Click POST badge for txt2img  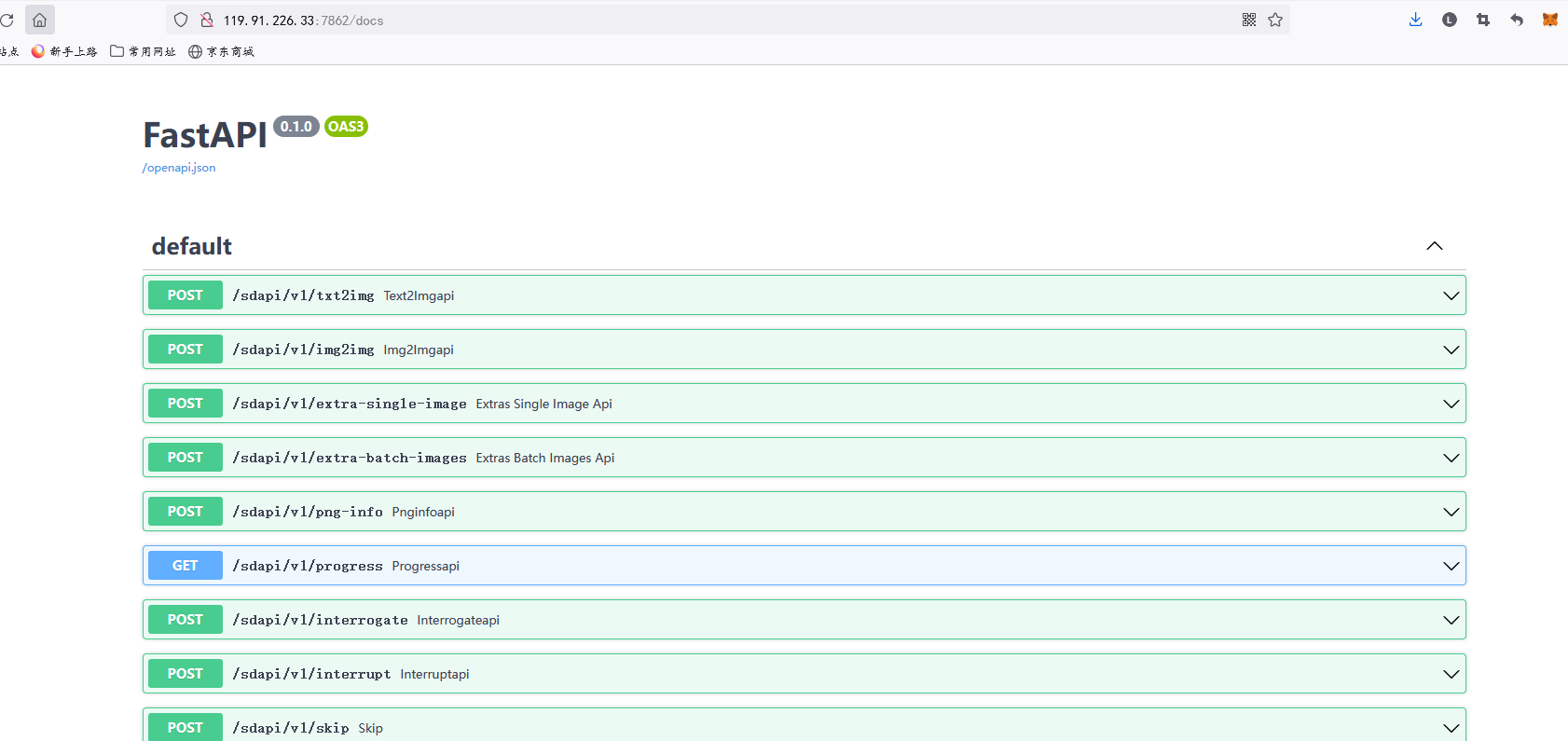pos(186,295)
